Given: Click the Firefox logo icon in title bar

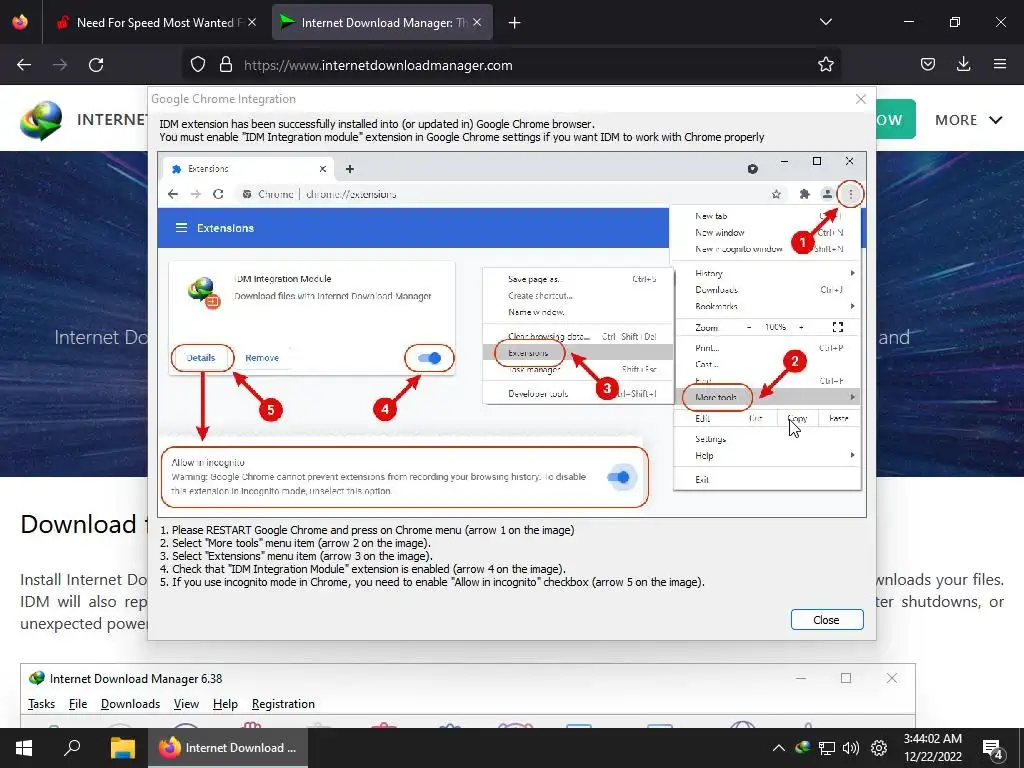Looking at the screenshot, I should (x=20, y=22).
